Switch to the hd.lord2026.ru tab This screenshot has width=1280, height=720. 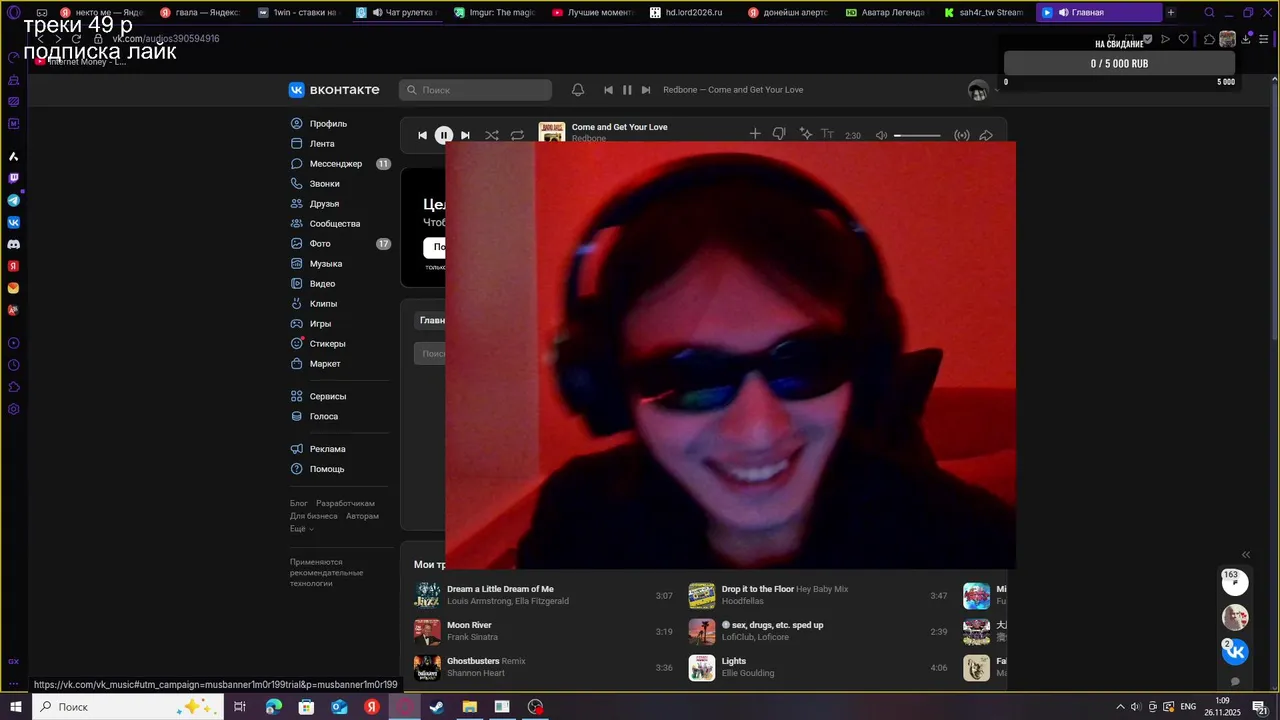[690, 13]
